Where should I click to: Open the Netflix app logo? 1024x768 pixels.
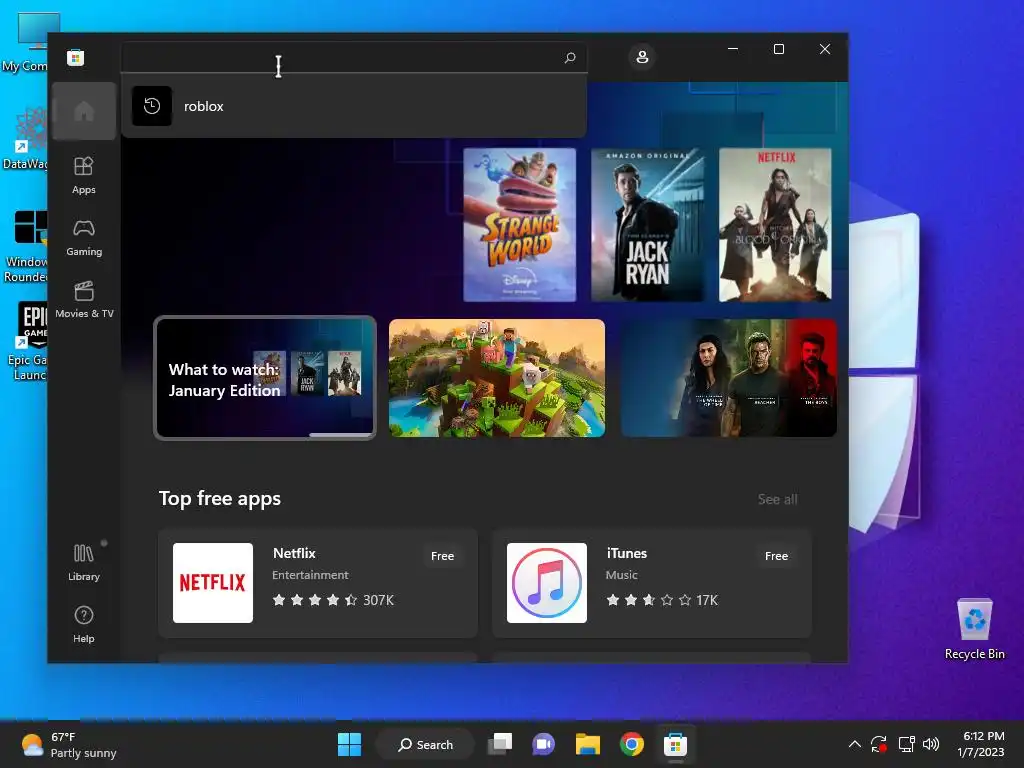pyautogui.click(x=213, y=583)
